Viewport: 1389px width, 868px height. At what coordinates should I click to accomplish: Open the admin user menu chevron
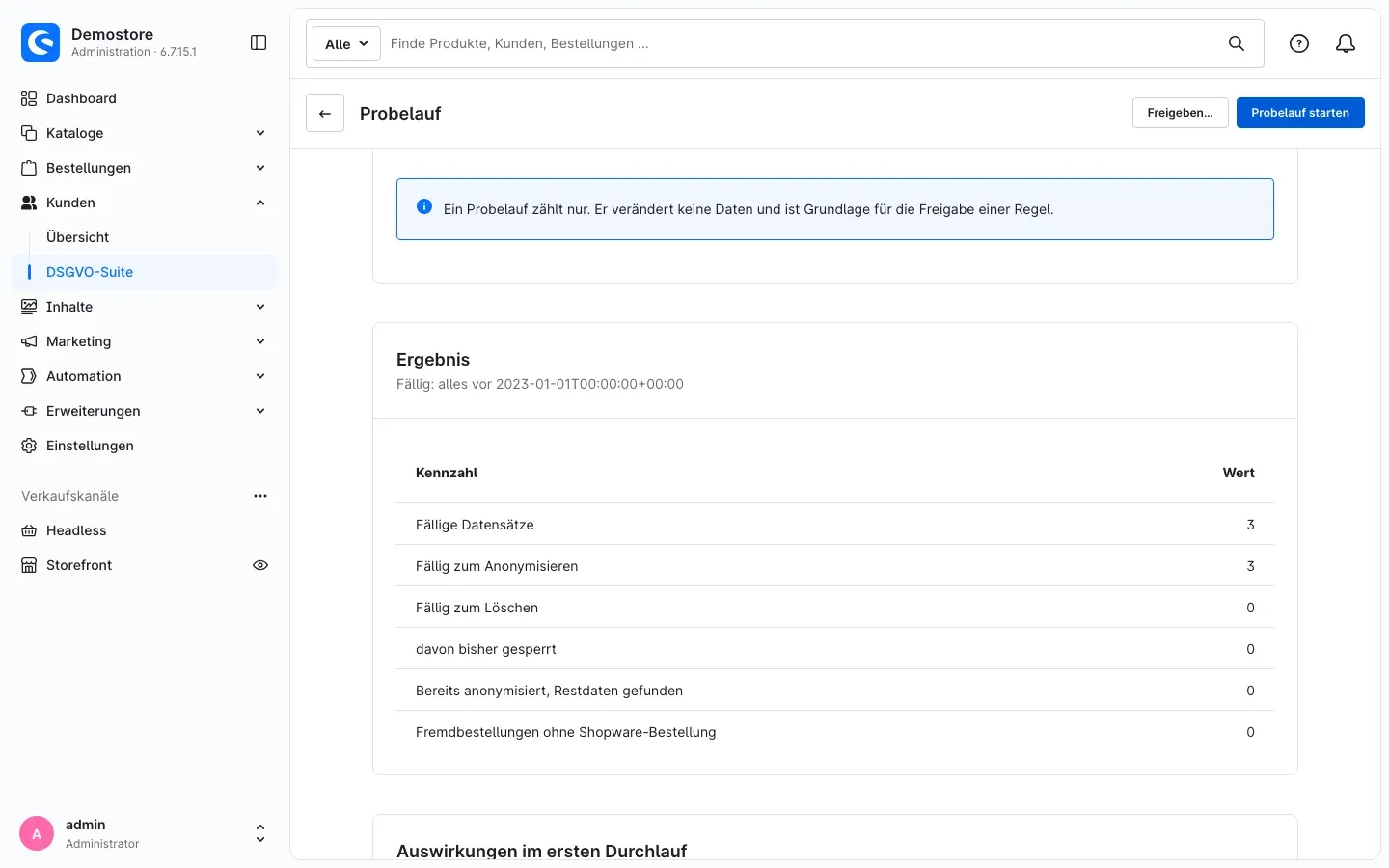(x=260, y=833)
